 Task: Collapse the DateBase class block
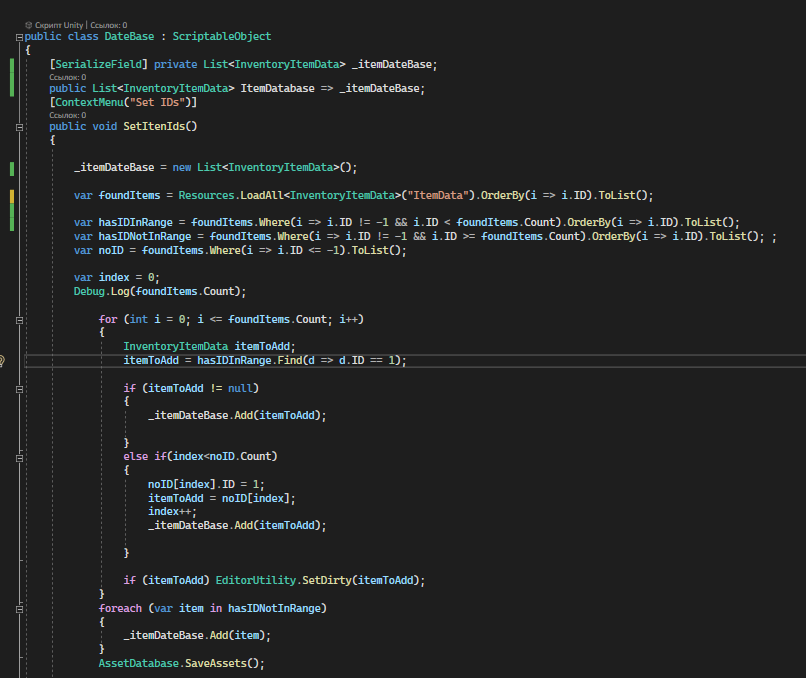pyautogui.click(x=20, y=37)
